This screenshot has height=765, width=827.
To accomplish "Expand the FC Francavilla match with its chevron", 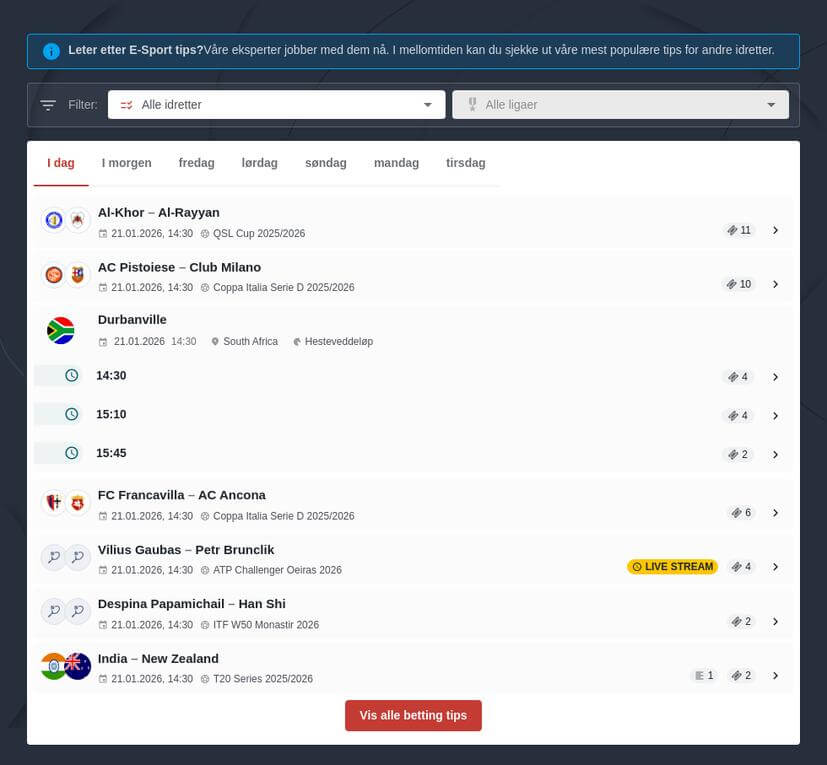I will click(x=776, y=512).
